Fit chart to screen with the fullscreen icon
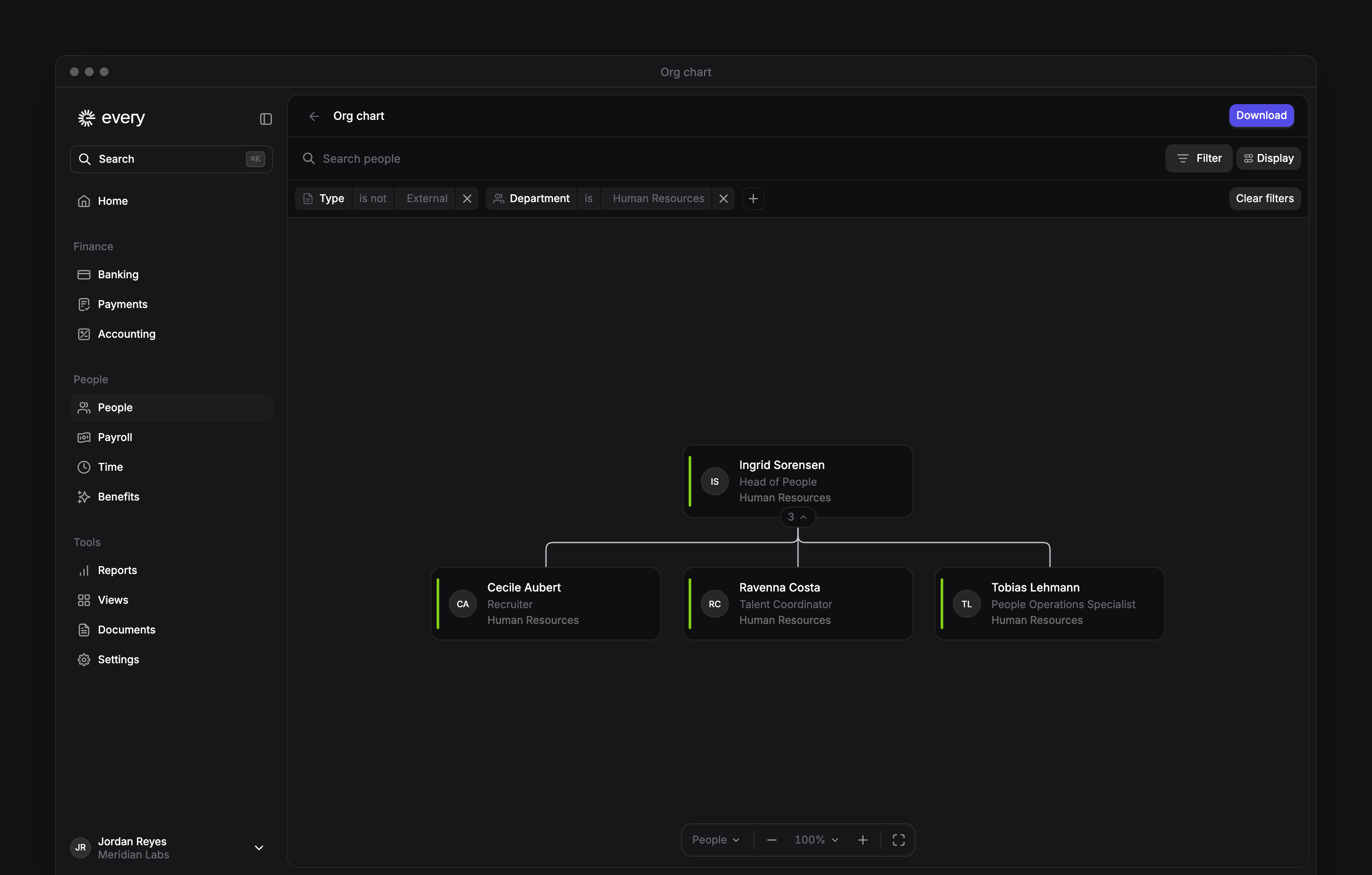This screenshot has height=875, width=1372. (x=899, y=840)
